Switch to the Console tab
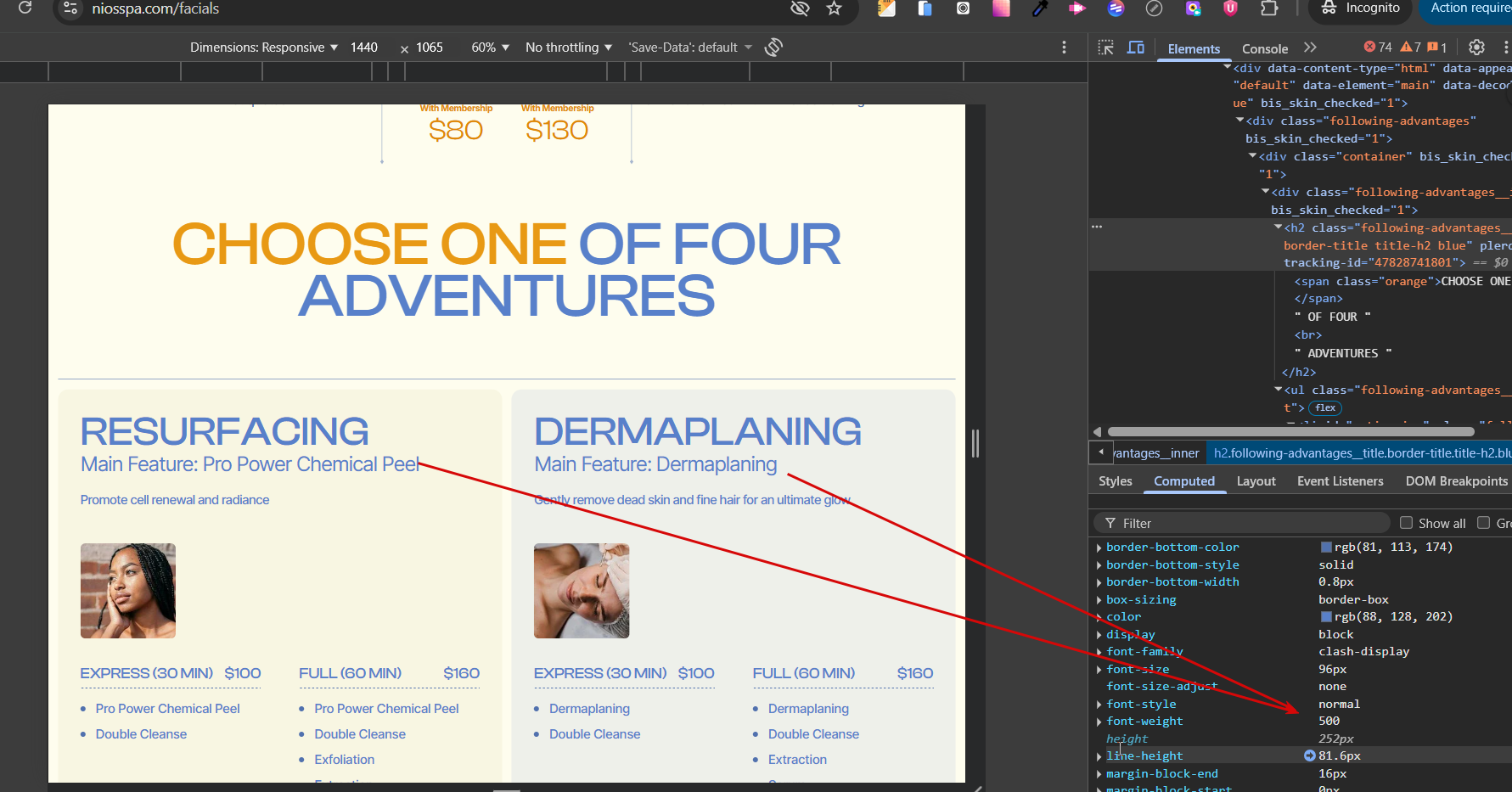 click(x=1264, y=49)
